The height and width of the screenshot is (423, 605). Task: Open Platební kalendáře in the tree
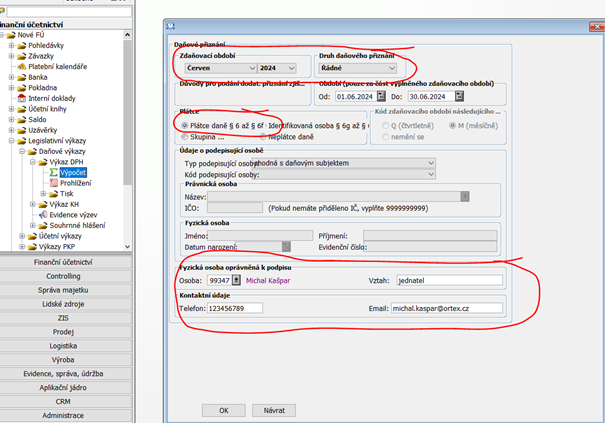57,66
